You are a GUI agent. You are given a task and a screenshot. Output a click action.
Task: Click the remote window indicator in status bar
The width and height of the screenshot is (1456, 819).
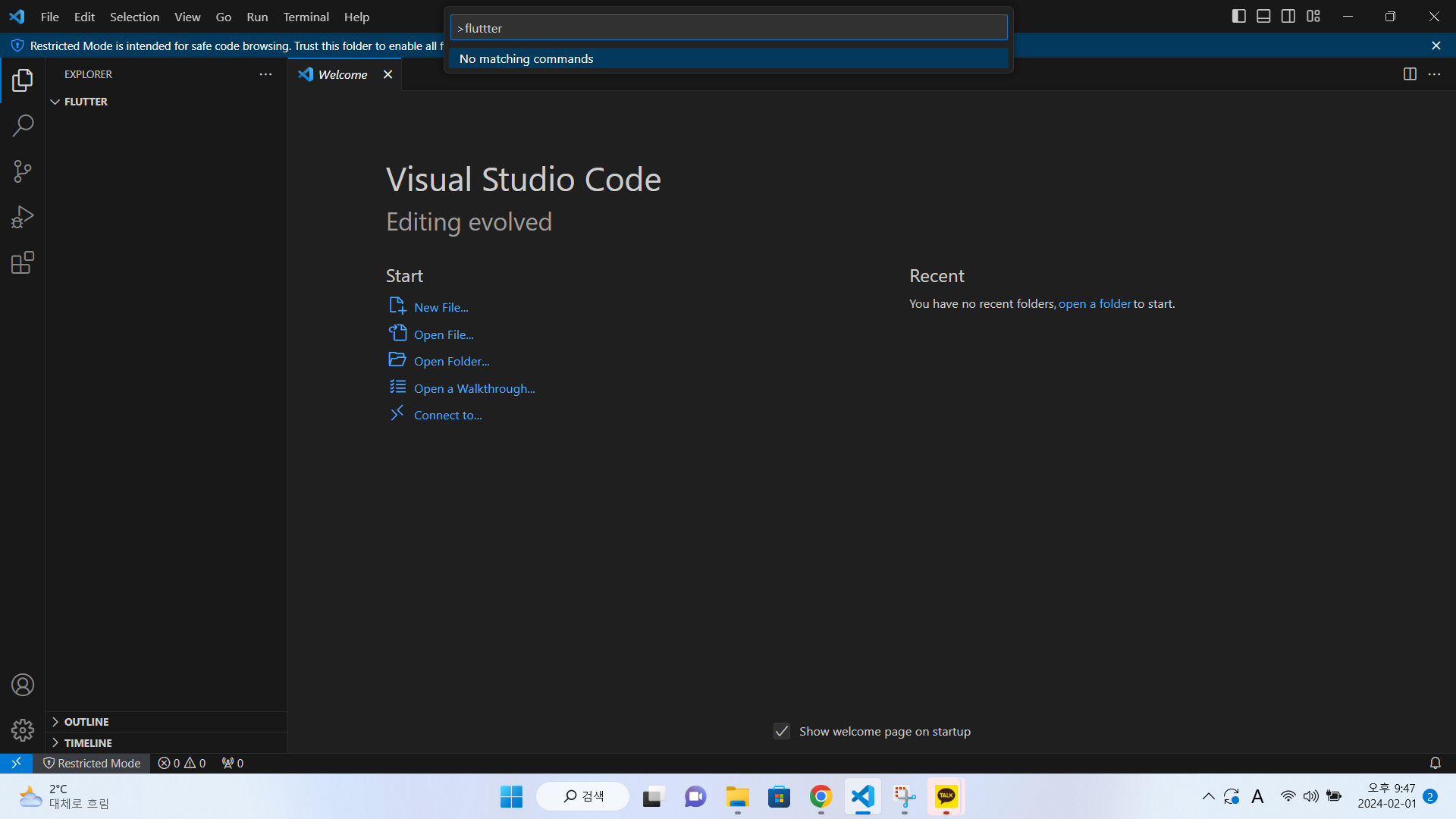click(x=16, y=763)
